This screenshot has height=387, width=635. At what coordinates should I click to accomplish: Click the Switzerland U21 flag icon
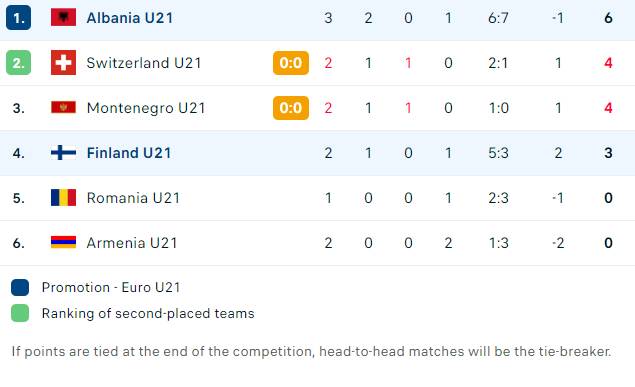click(x=63, y=63)
